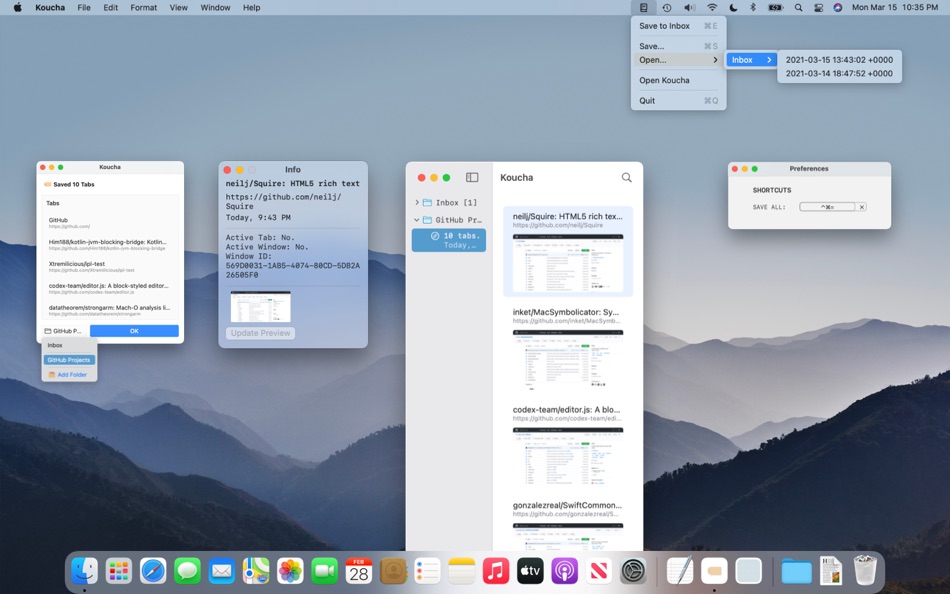
Task: Open the Mail app in the Dock
Action: click(x=222, y=571)
